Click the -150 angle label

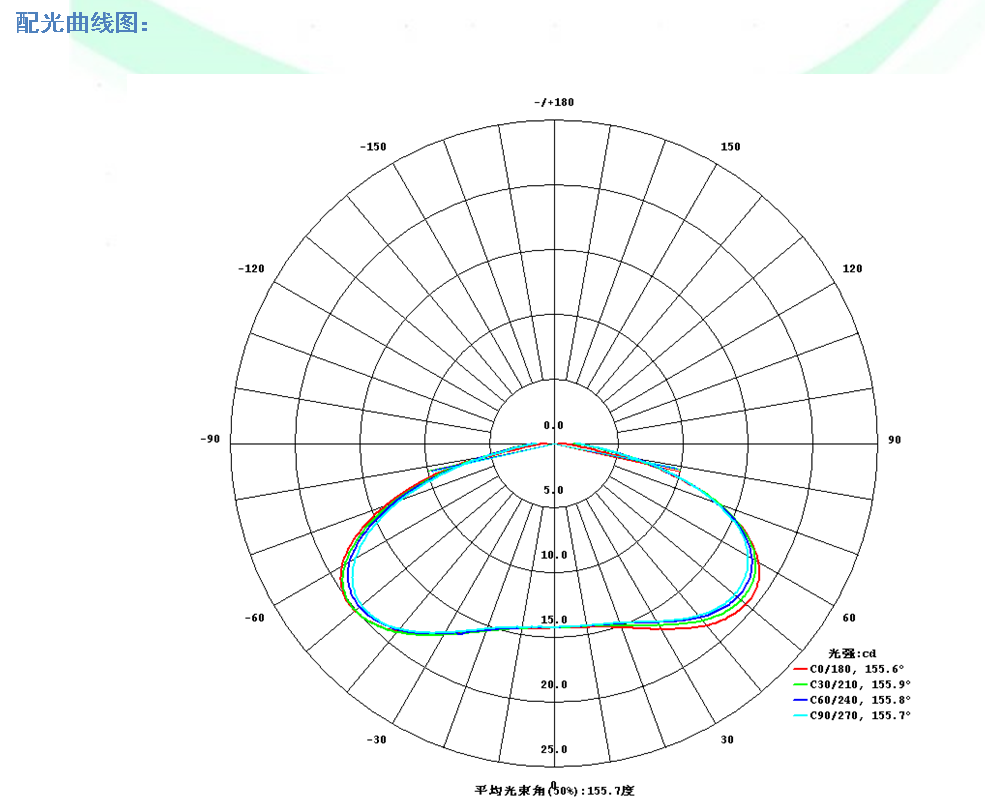point(372,147)
